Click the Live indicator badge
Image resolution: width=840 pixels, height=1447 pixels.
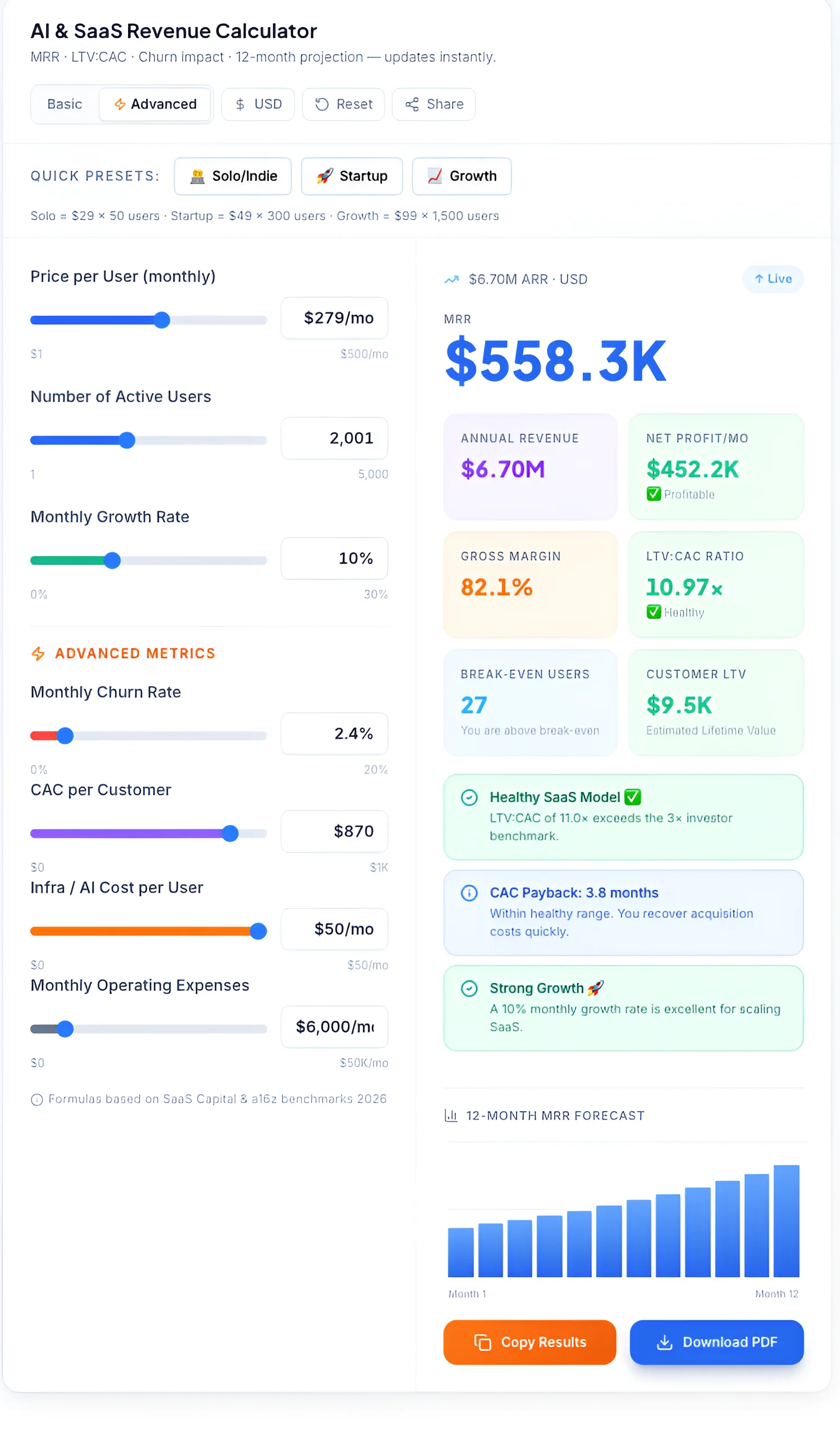click(x=772, y=279)
